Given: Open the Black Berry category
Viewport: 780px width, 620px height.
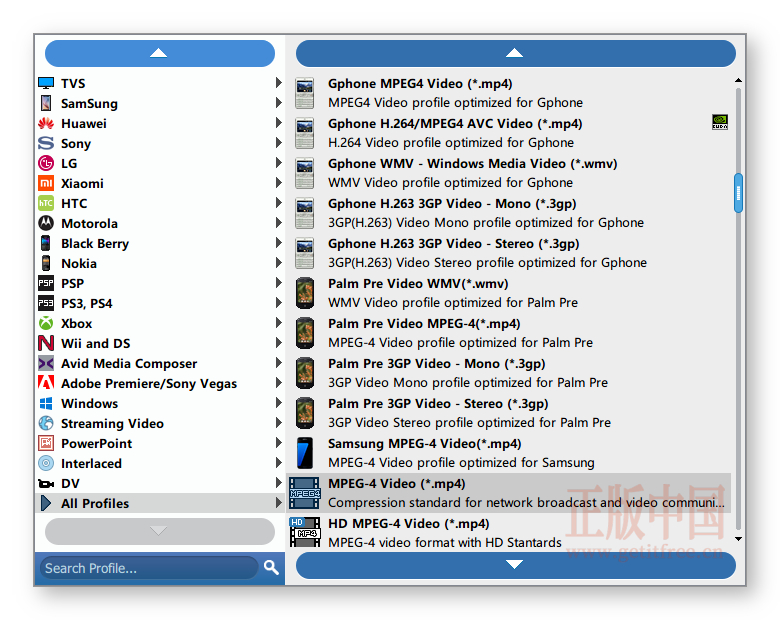Looking at the screenshot, I should click(x=160, y=243).
